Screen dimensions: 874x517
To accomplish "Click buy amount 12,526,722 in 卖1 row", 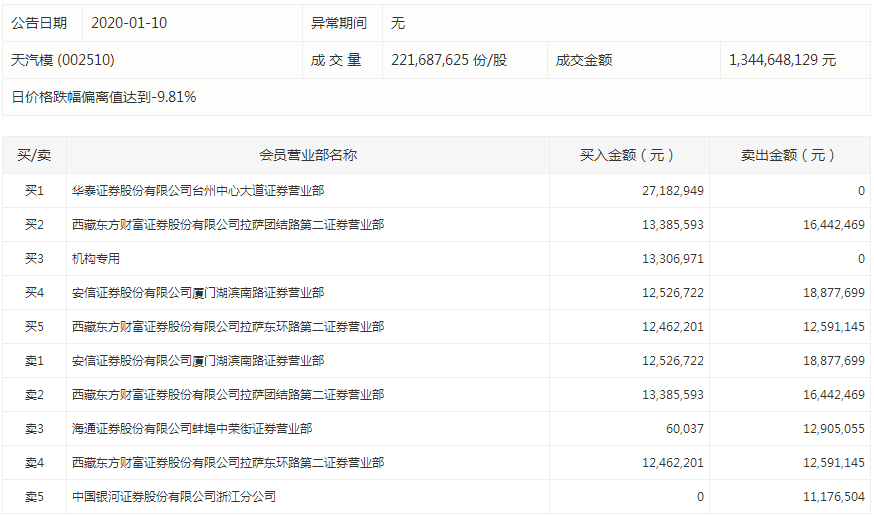I will click(x=673, y=360).
